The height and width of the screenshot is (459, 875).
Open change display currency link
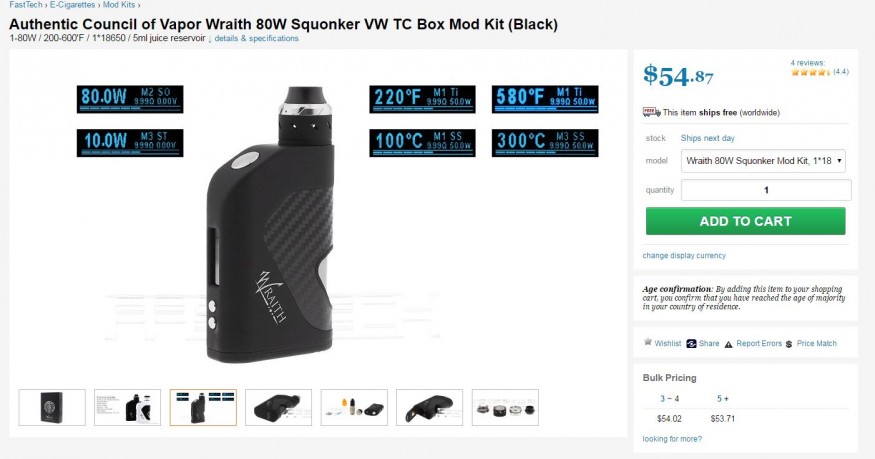click(x=684, y=255)
